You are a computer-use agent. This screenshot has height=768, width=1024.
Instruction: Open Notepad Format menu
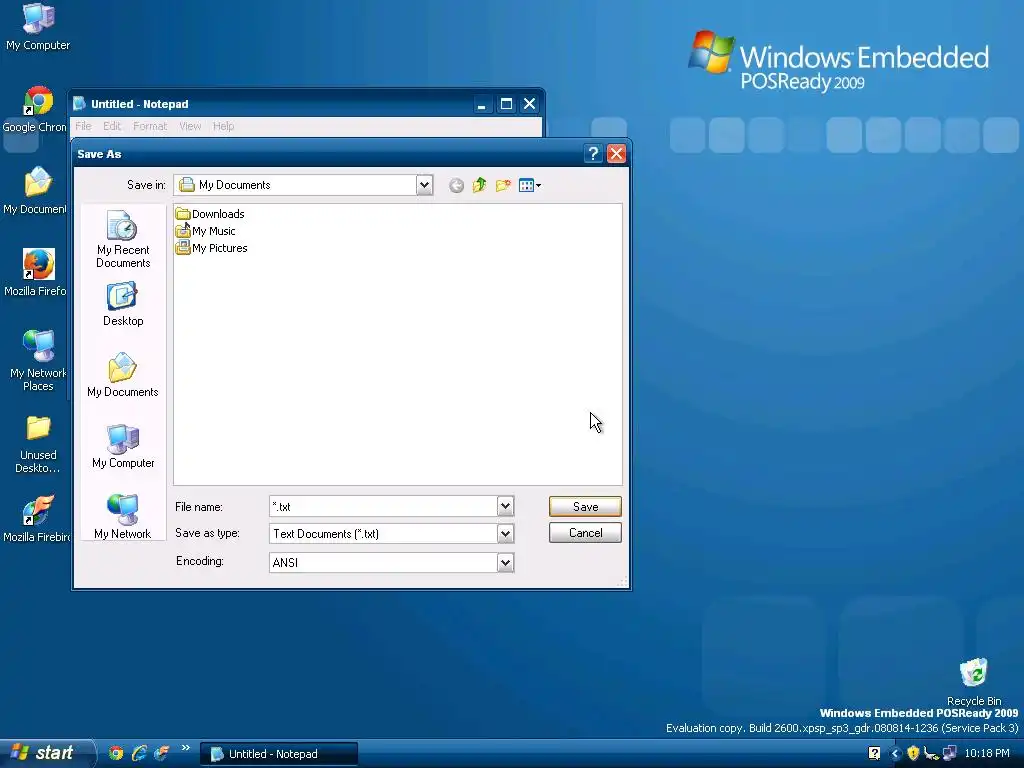click(x=150, y=126)
